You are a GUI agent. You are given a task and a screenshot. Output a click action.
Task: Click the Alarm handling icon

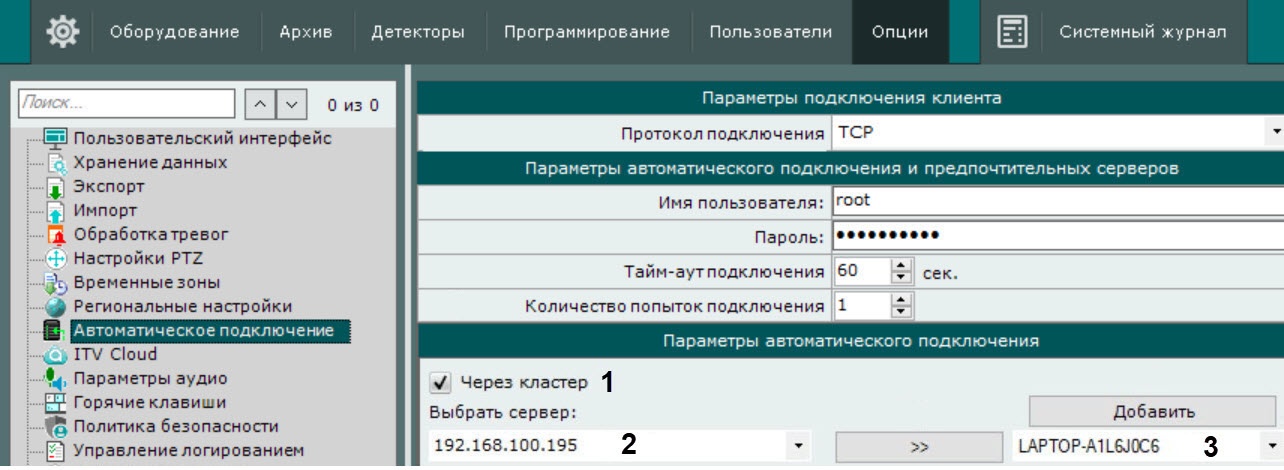pyautogui.click(x=56, y=236)
